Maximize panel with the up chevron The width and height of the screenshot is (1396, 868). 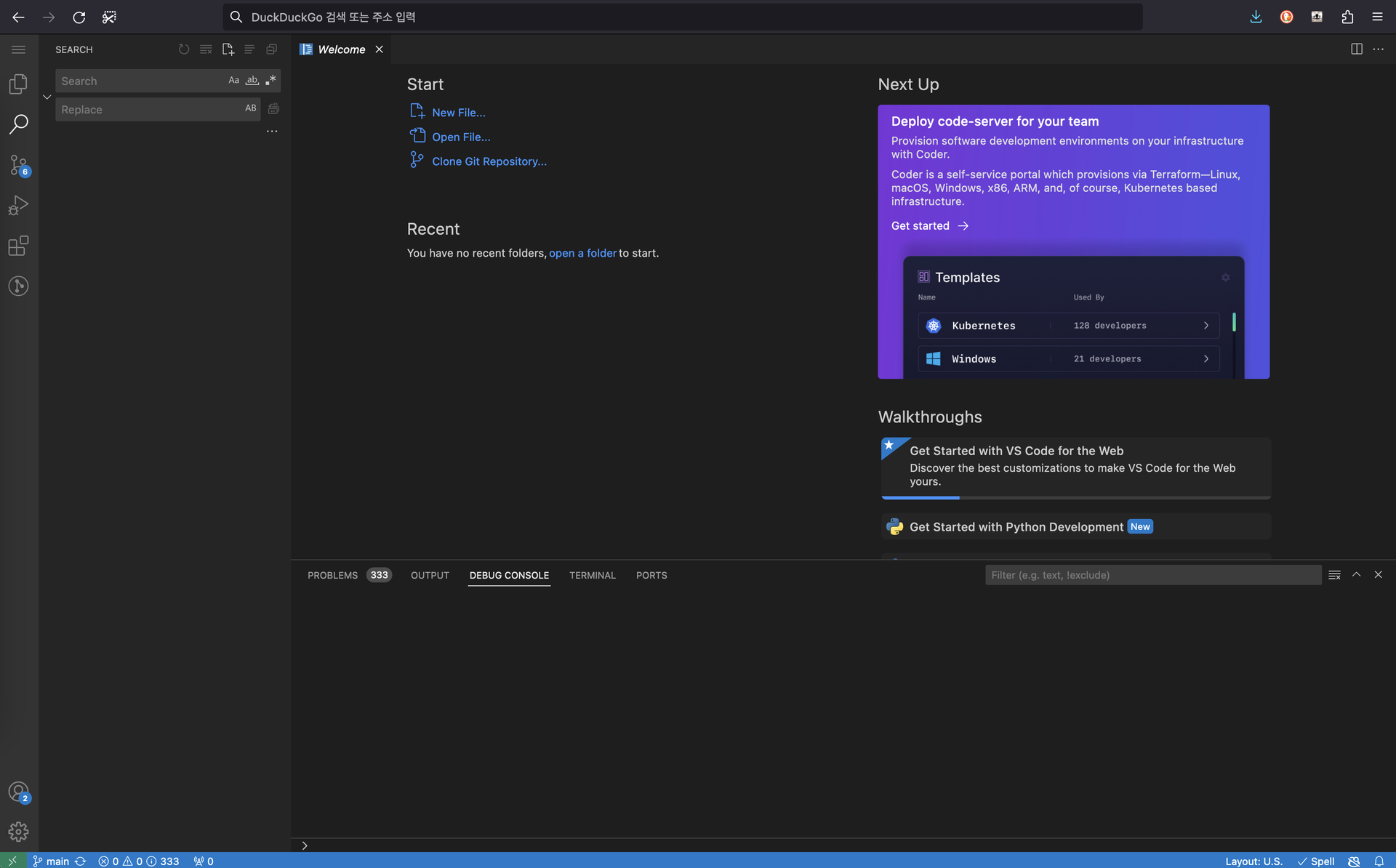(1356, 575)
